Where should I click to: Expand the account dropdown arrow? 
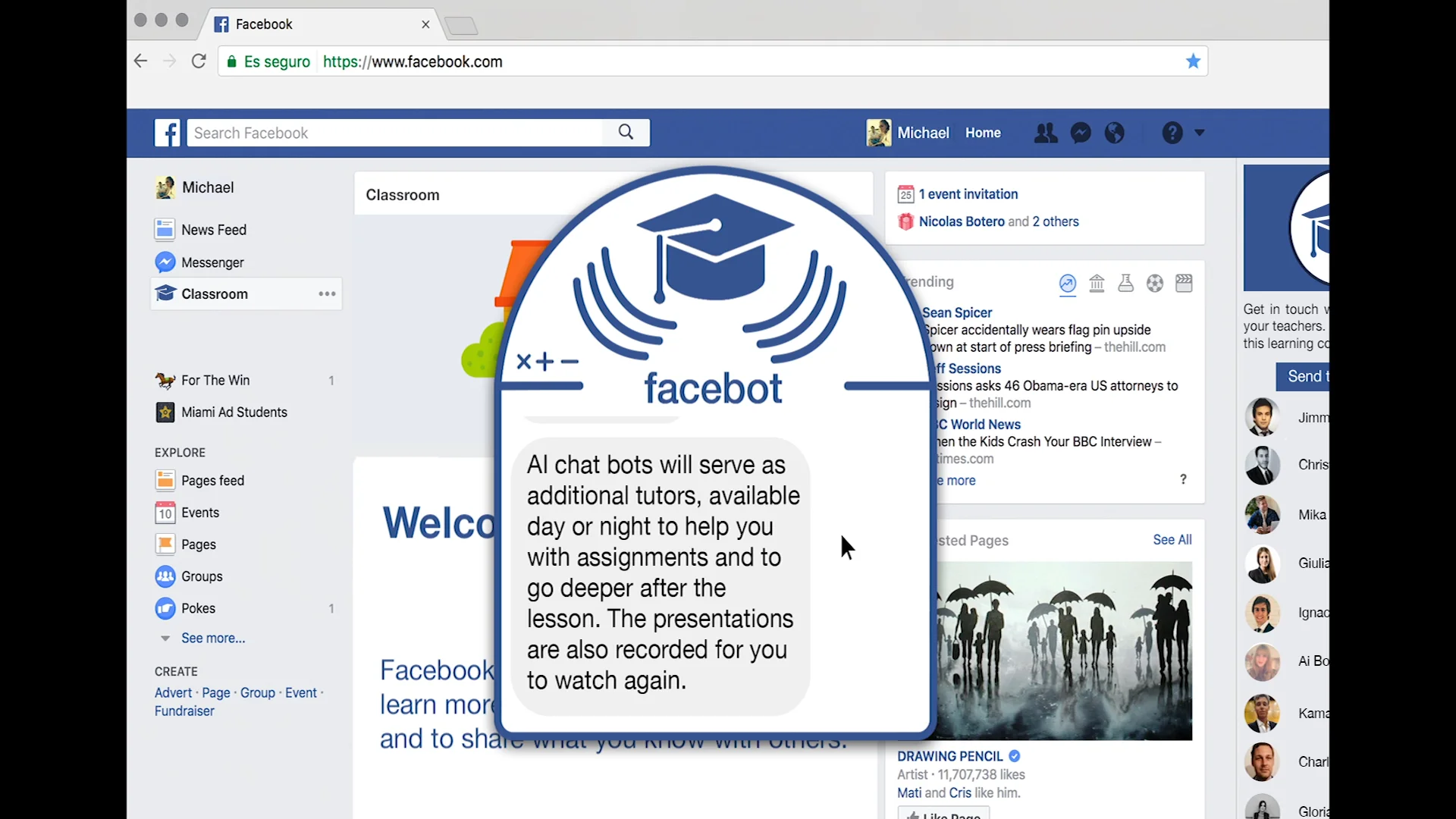point(1200,133)
